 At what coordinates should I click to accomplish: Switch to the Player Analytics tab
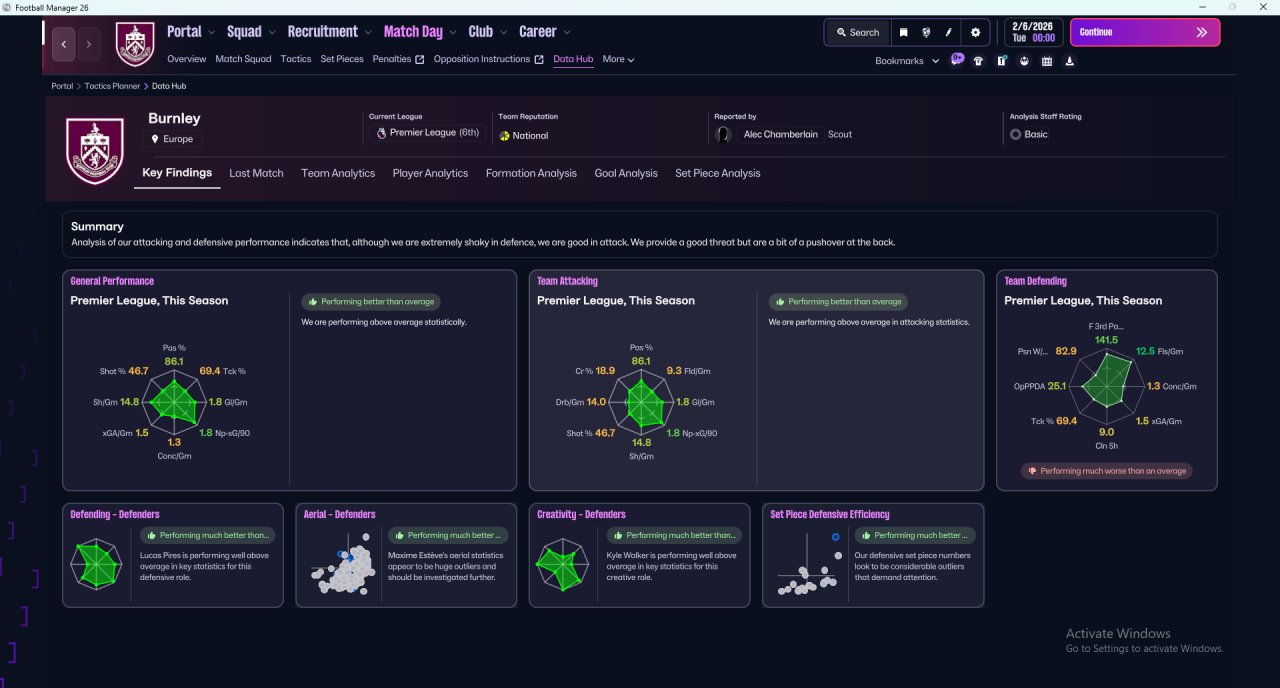[x=430, y=173]
